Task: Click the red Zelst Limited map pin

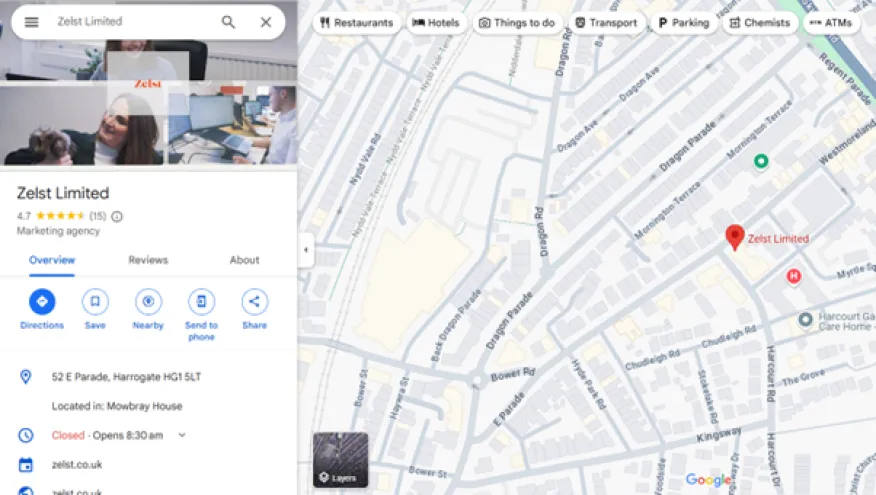Action: click(x=735, y=237)
